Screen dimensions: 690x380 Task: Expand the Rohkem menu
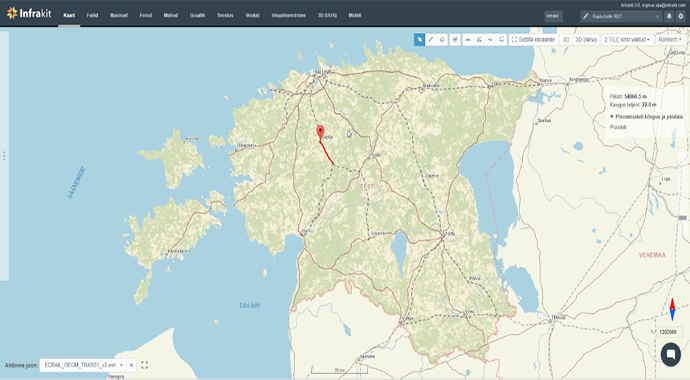(670, 40)
